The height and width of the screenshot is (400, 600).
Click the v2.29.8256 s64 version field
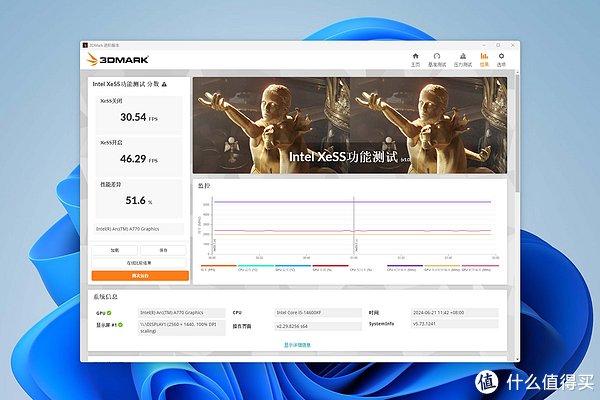coord(318,326)
